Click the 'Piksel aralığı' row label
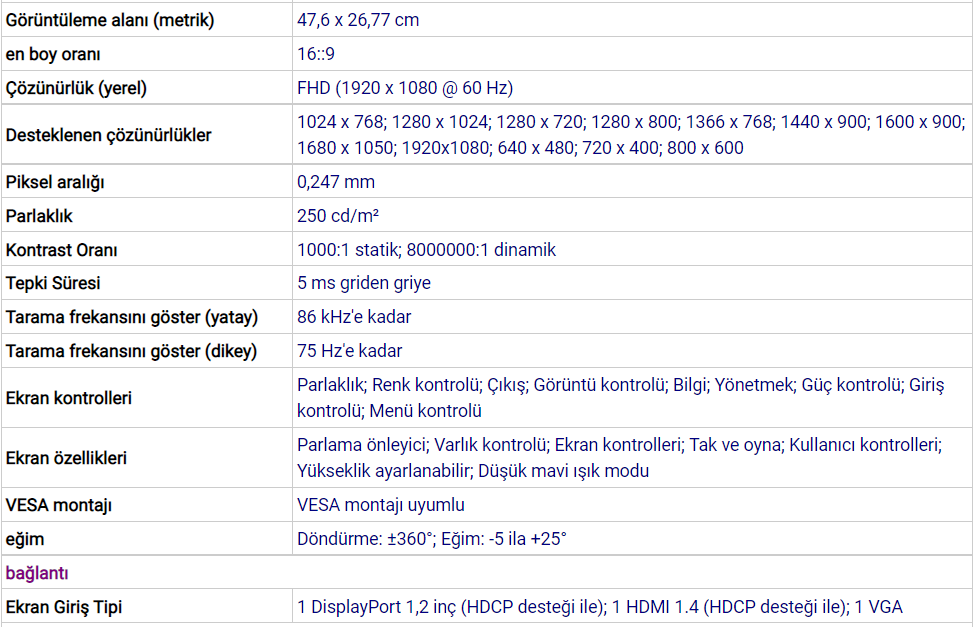Image resolution: width=978 pixels, height=627 pixels. [55, 182]
